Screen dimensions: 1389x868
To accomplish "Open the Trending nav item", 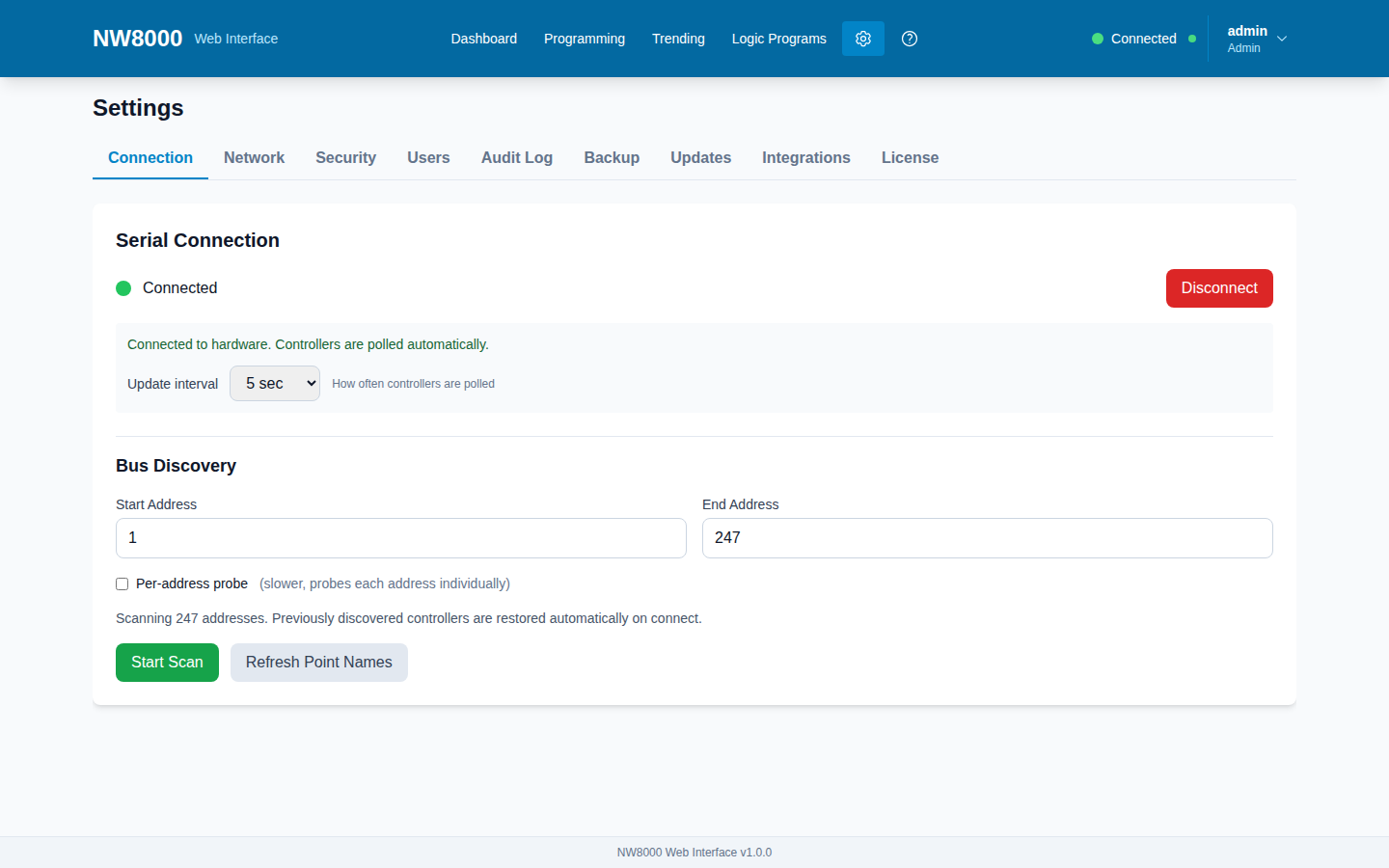I will [x=678, y=39].
